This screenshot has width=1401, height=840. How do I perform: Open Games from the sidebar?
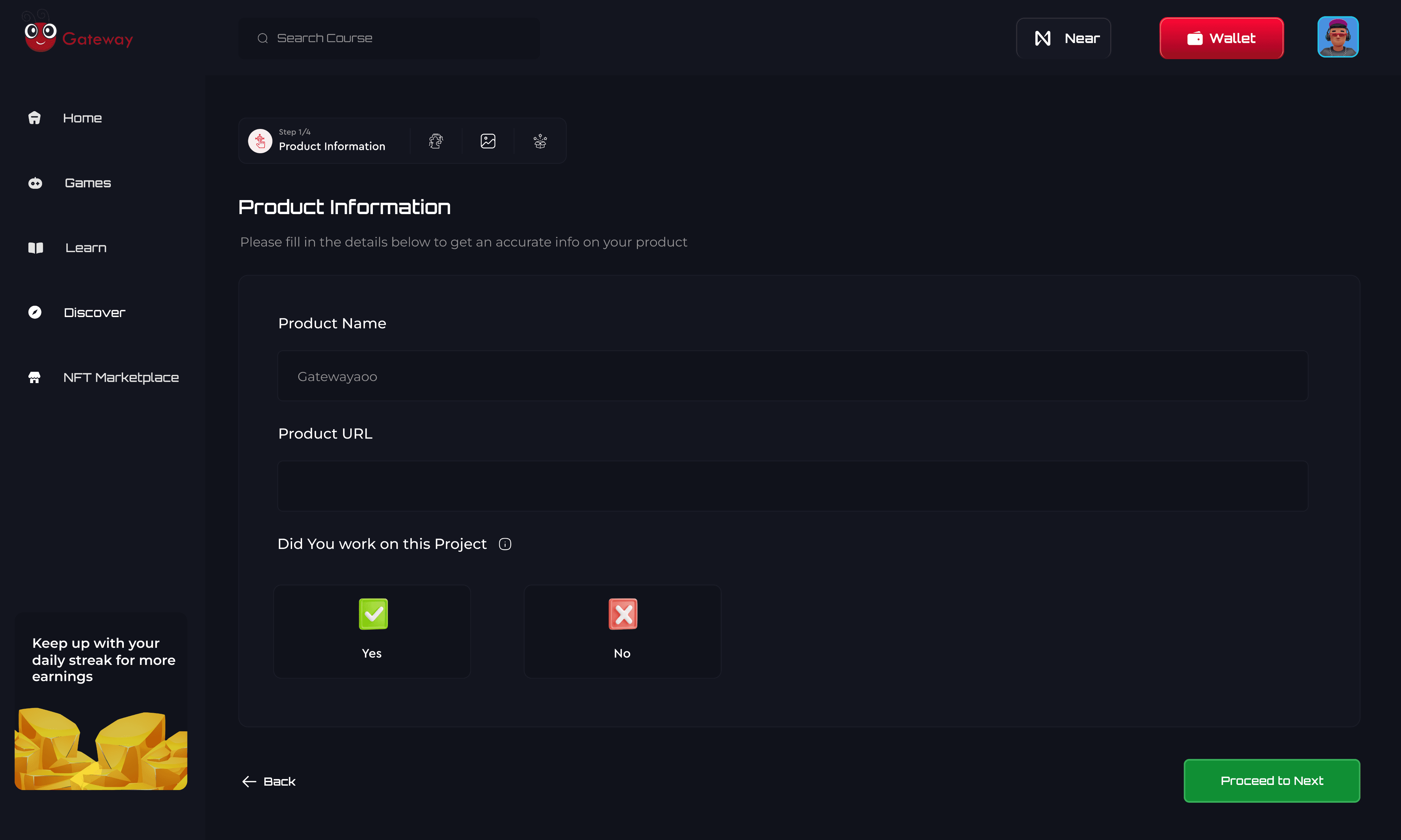[x=87, y=183]
